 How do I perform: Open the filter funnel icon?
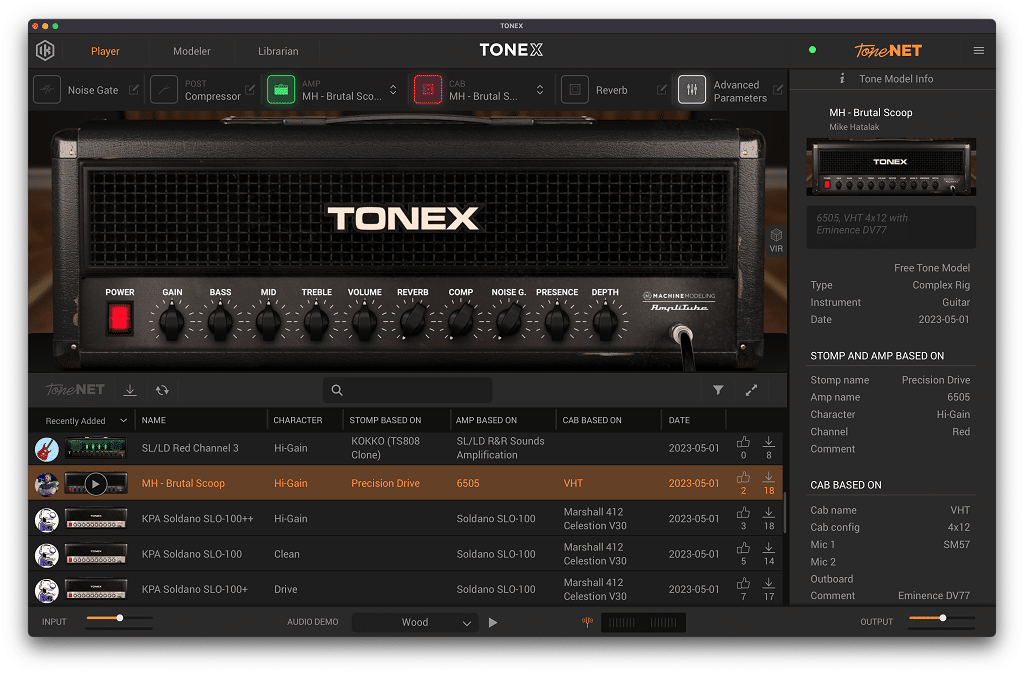click(718, 390)
